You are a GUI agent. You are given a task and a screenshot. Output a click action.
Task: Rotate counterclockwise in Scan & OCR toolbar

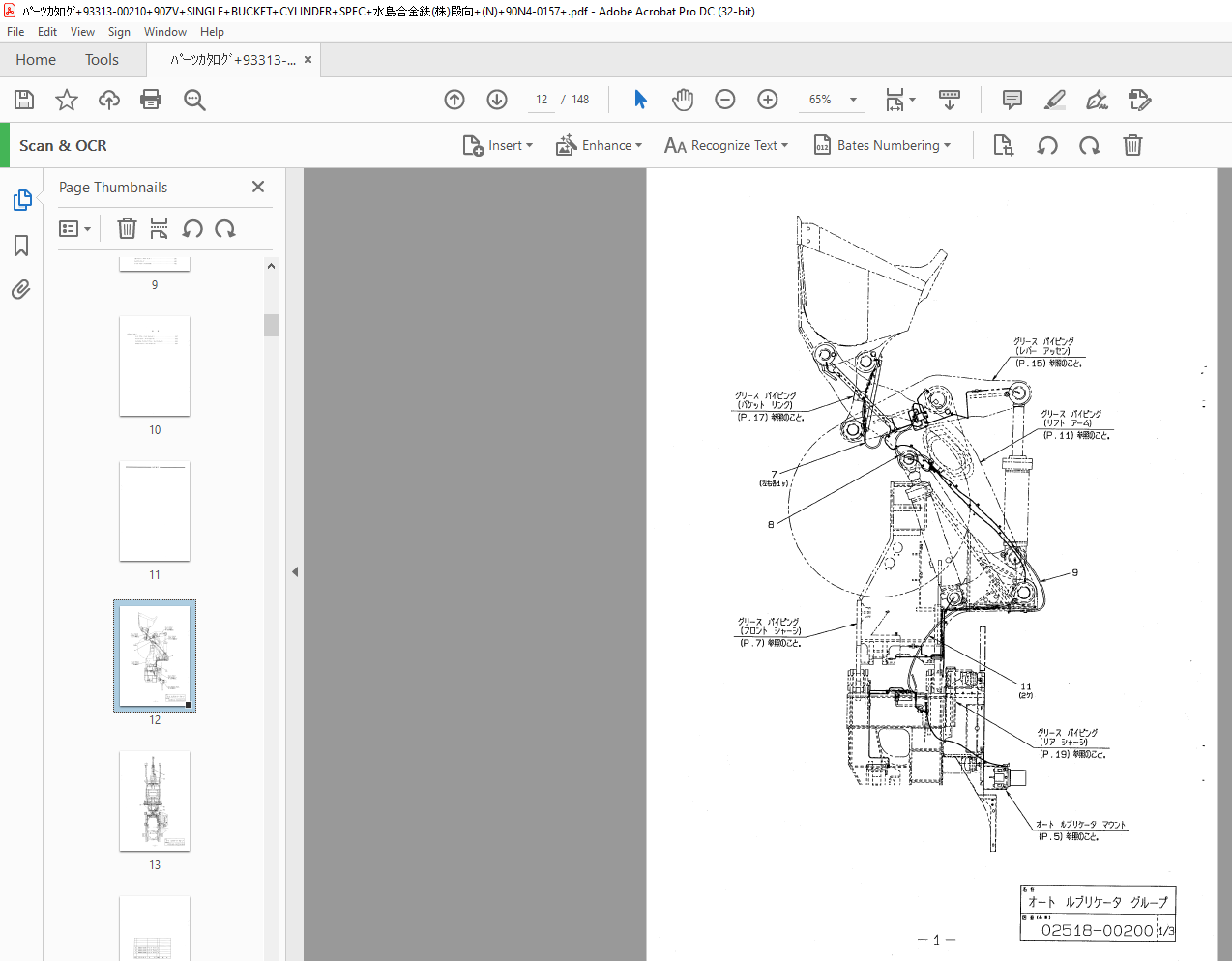click(x=1047, y=145)
